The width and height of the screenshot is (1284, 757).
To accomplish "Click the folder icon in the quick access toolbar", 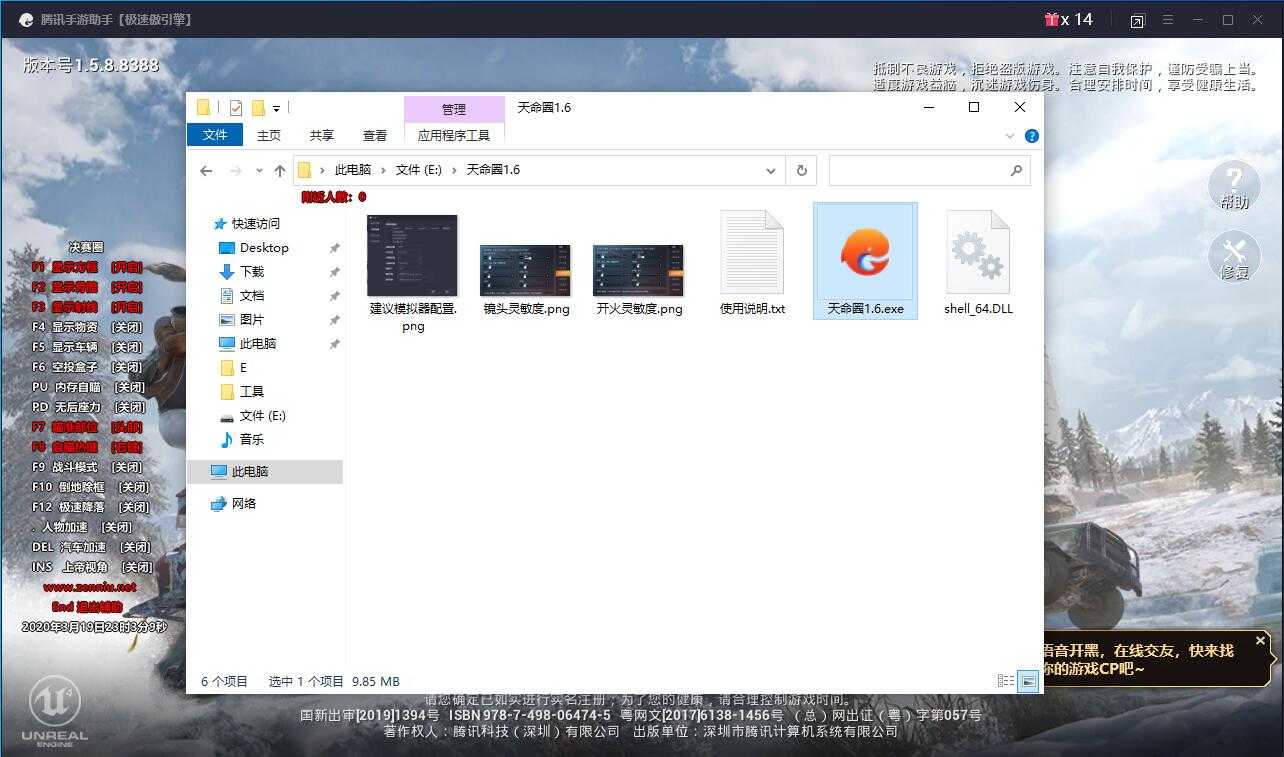I will click(203, 107).
